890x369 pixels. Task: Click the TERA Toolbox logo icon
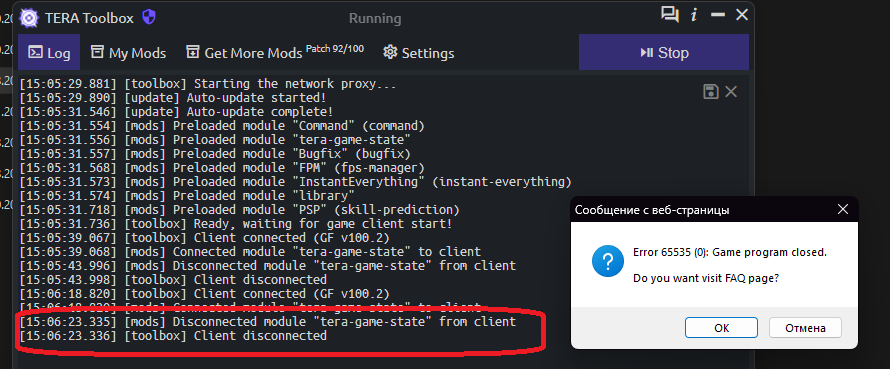click(x=28, y=18)
